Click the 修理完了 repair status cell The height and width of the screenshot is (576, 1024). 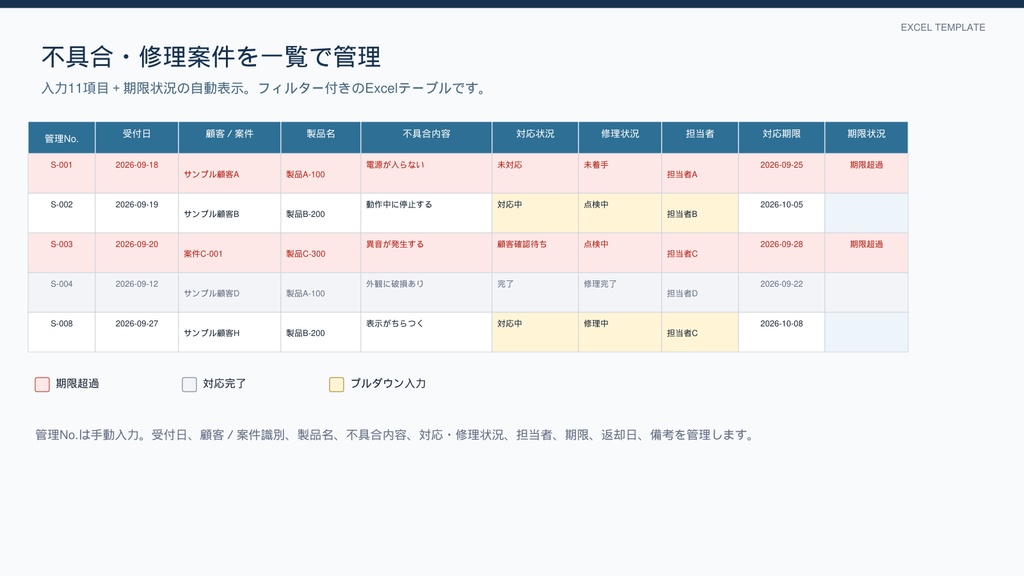point(620,293)
